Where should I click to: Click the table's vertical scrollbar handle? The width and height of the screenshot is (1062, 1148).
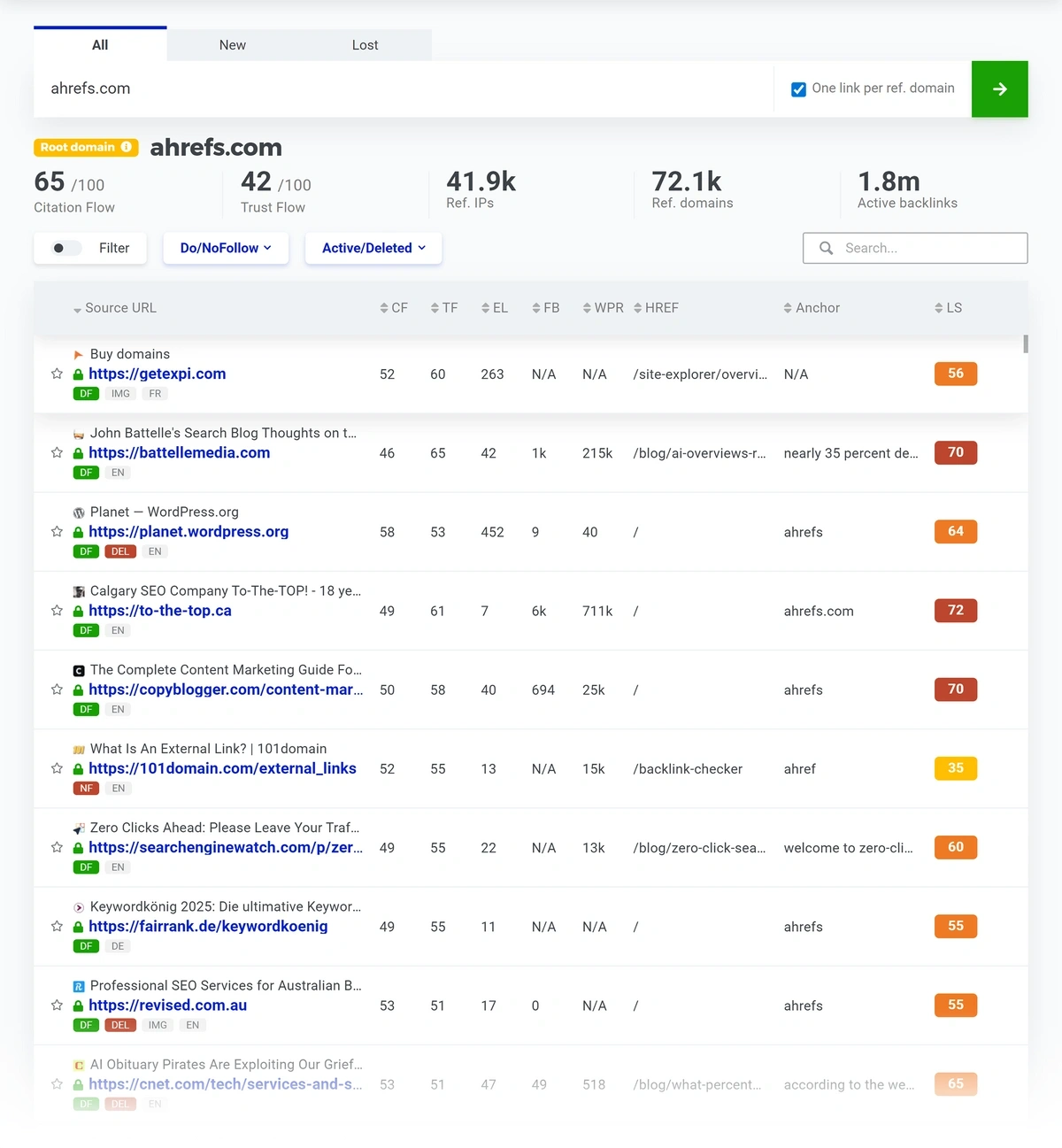pyautogui.click(x=1026, y=343)
